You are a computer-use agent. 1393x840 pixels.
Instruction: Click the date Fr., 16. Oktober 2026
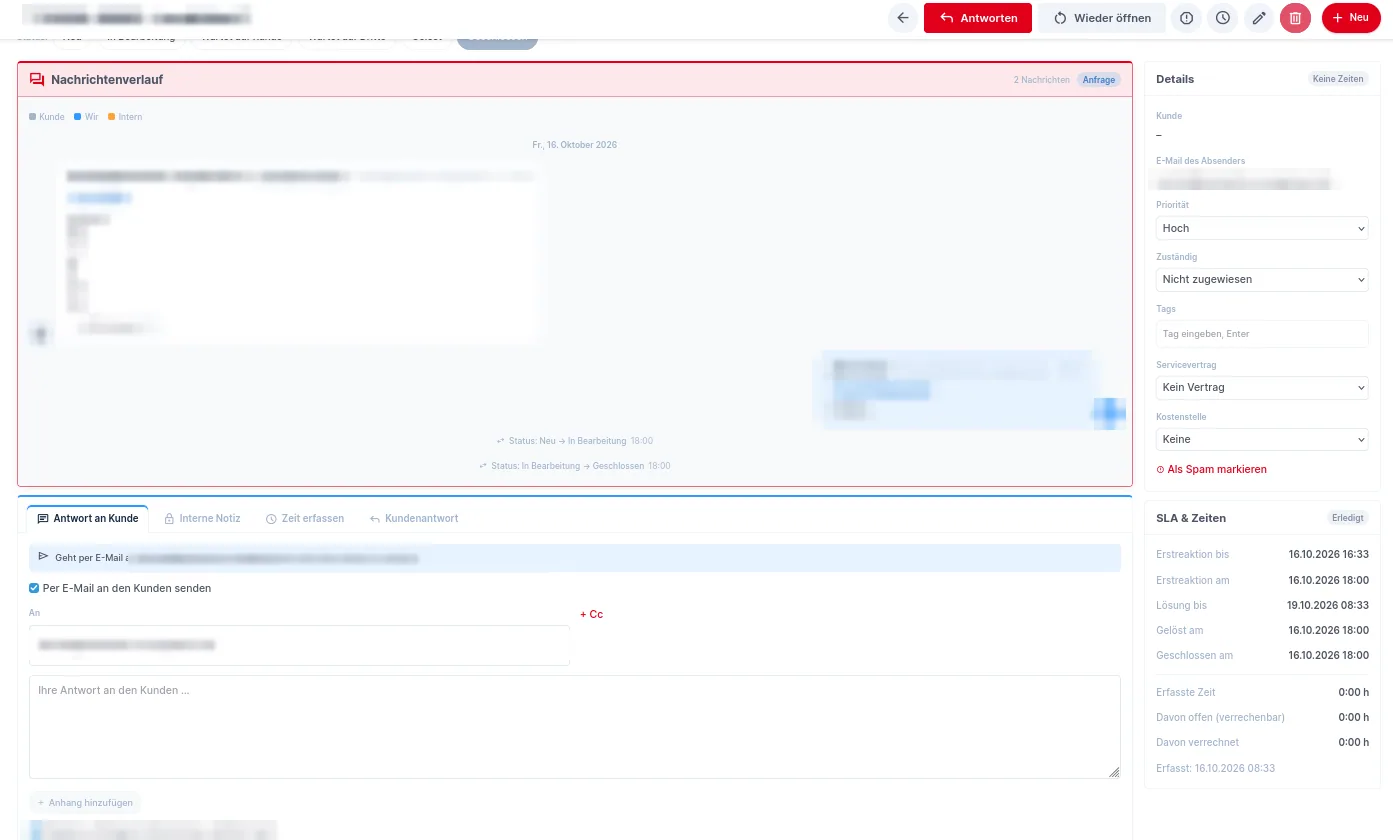tap(574, 145)
